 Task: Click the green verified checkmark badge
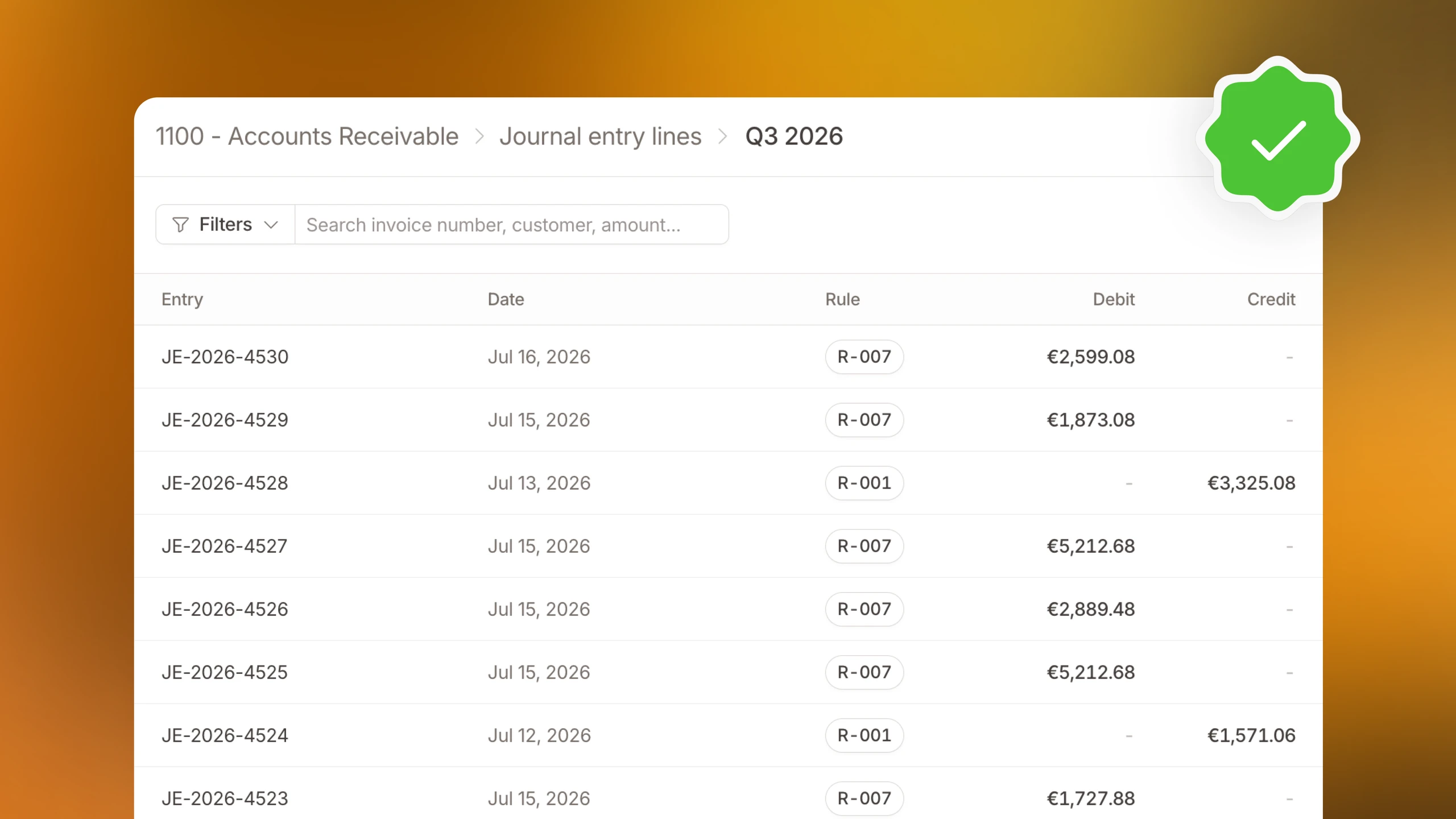(x=1278, y=138)
